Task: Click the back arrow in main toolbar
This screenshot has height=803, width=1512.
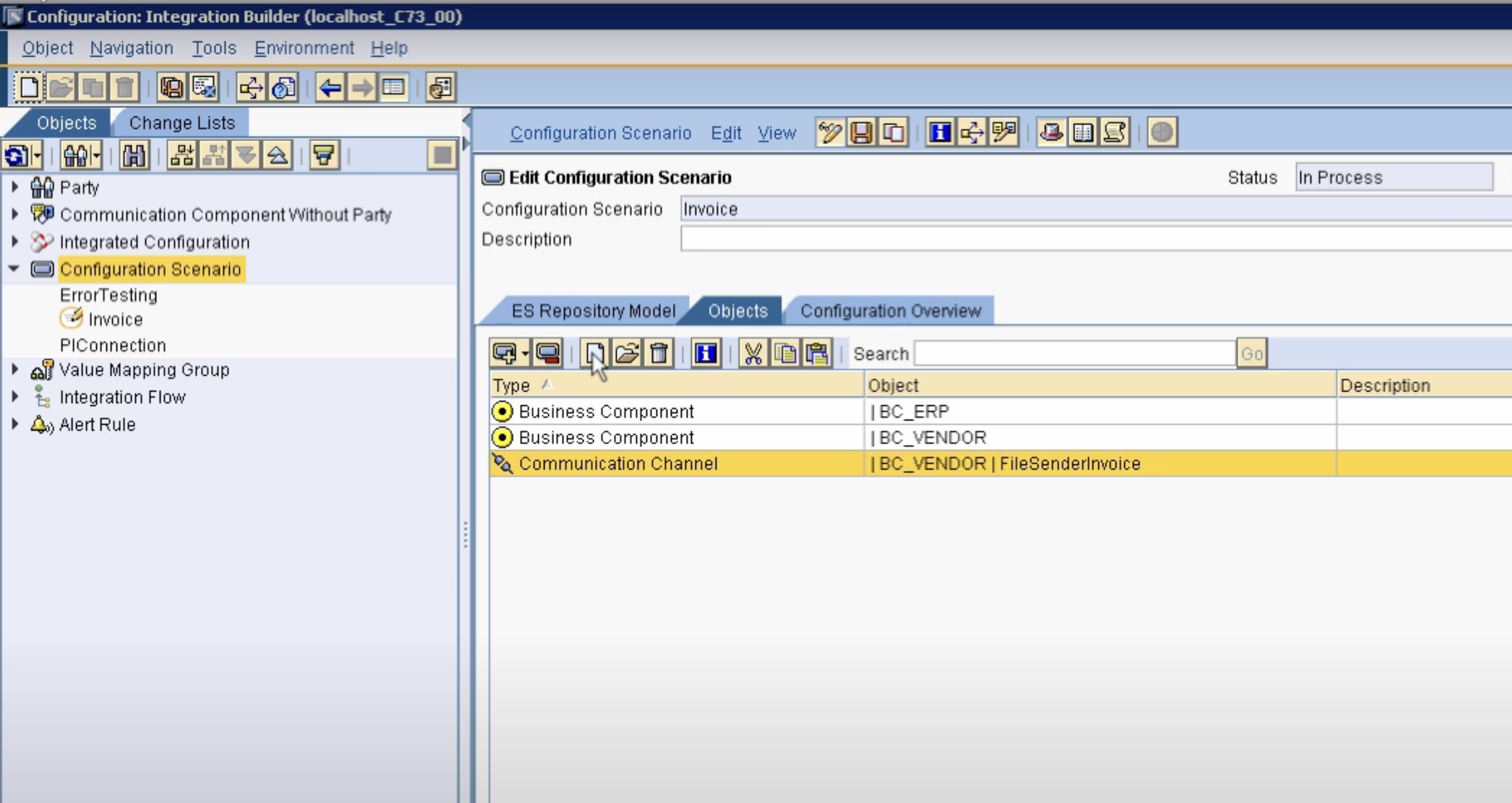Action: (x=330, y=87)
